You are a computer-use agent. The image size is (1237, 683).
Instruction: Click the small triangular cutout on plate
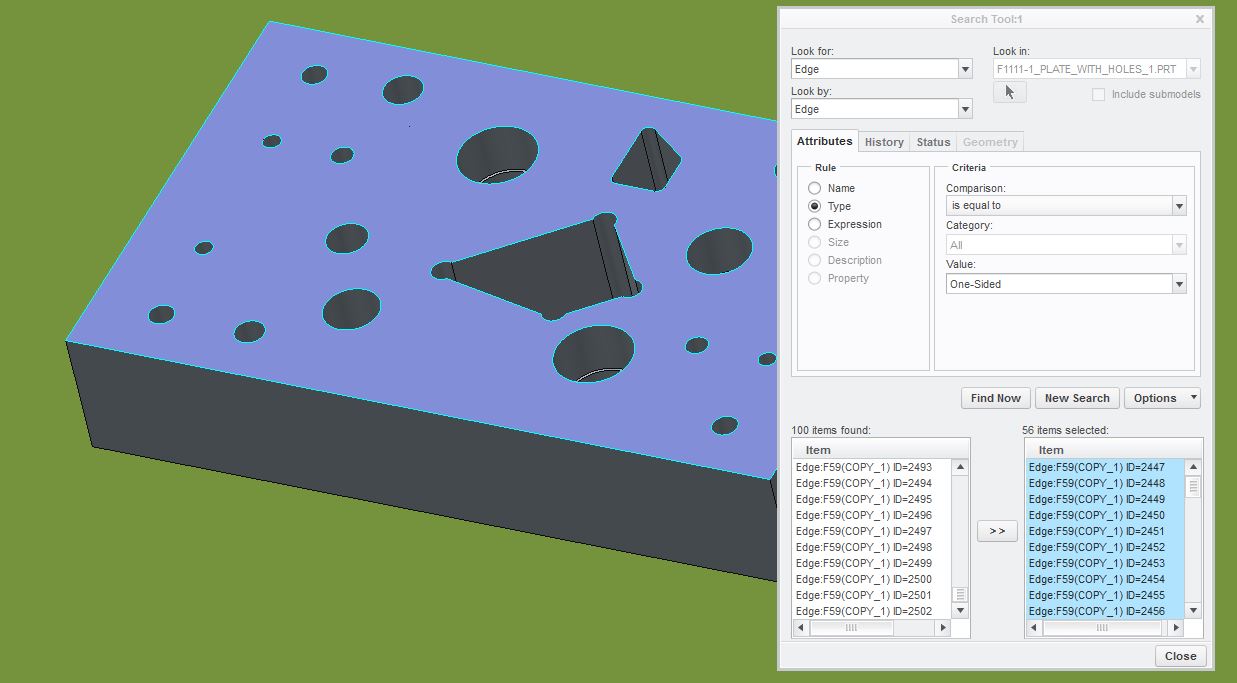pos(646,159)
